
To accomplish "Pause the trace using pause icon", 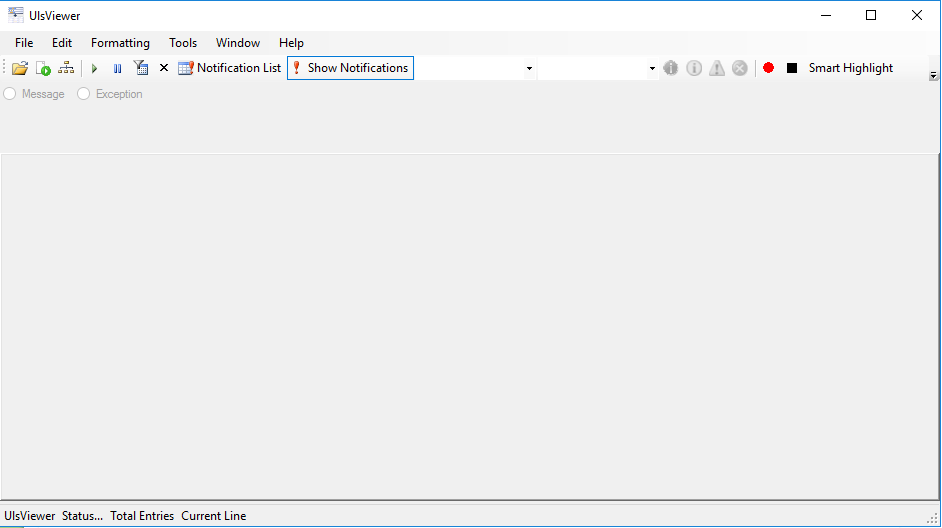I will point(117,68).
